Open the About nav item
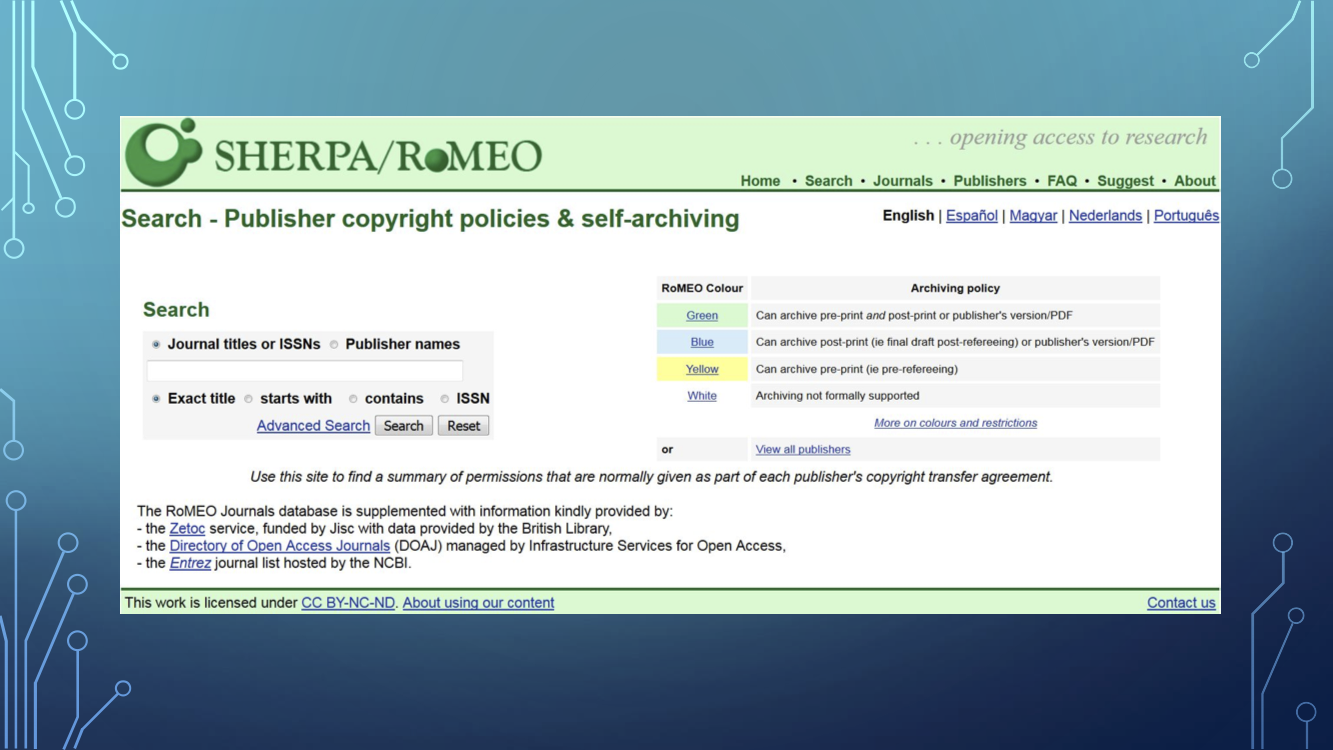The height and width of the screenshot is (750, 1333). point(1195,181)
